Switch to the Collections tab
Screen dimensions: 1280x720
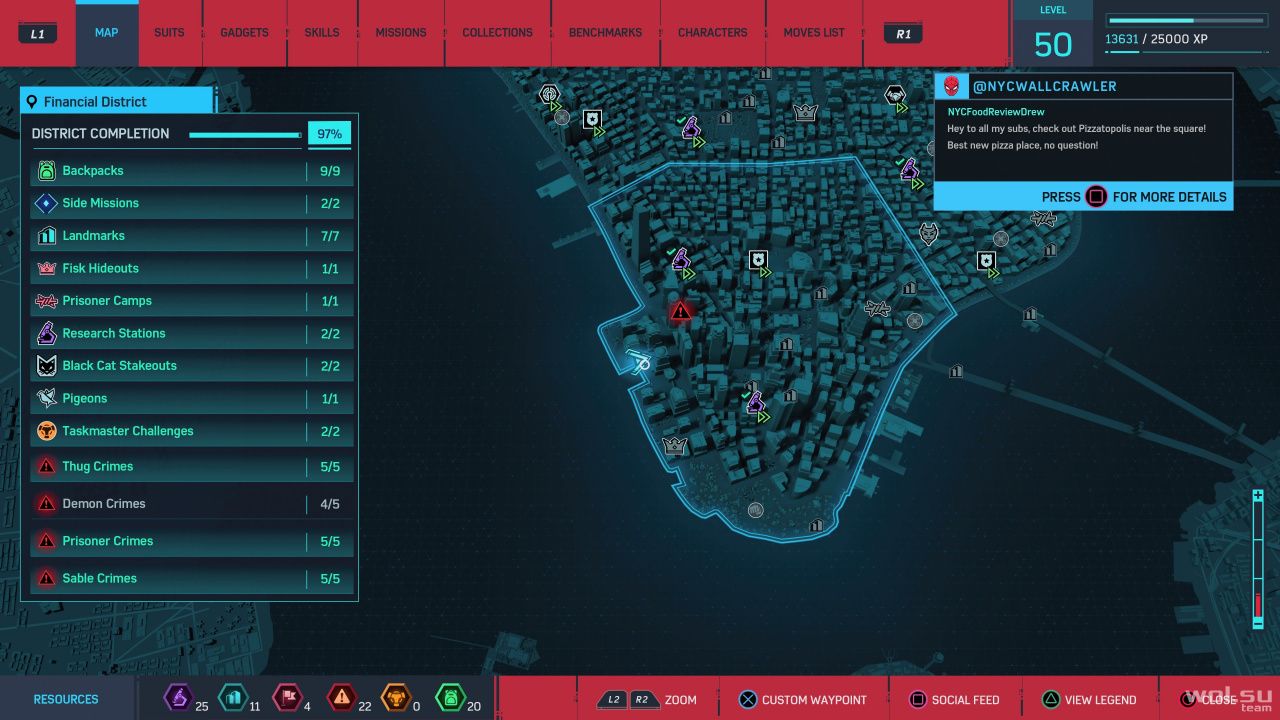pyautogui.click(x=497, y=33)
